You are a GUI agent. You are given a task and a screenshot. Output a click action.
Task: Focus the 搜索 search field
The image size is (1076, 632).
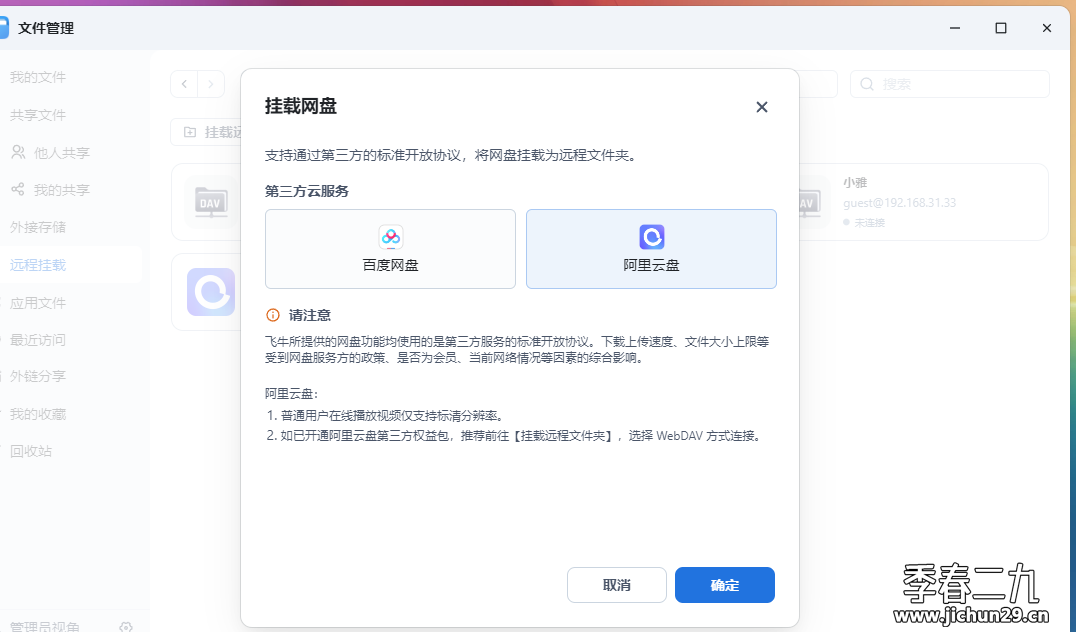coord(950,84)
